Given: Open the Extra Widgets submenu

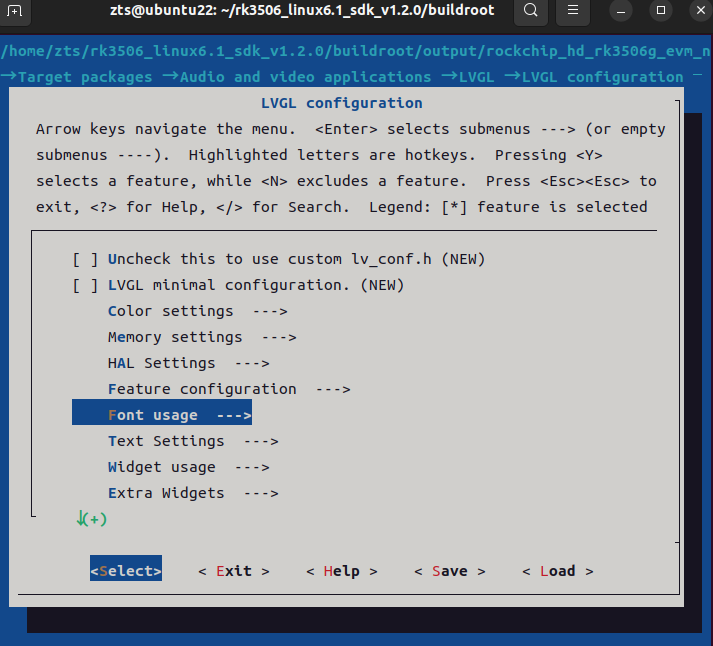Looking at the screenshot, I should click(193, 493).
